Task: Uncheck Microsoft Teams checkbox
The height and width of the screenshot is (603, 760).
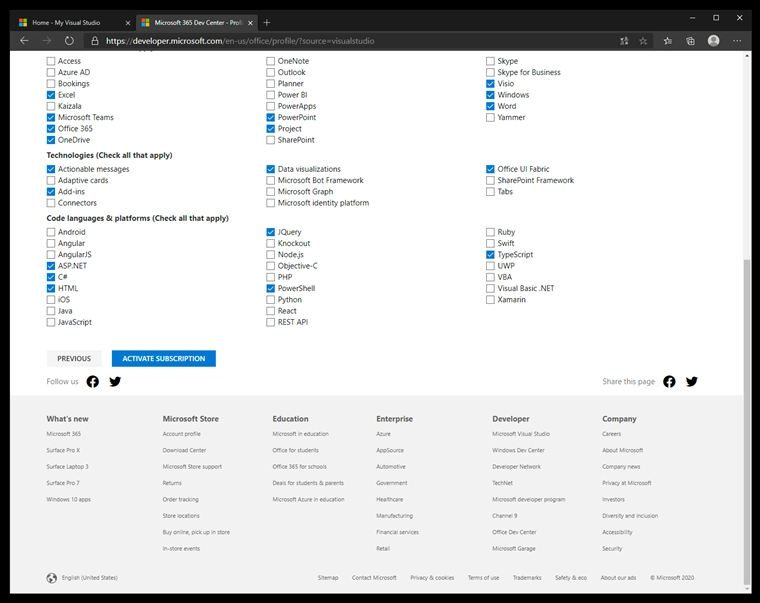Action: [x=51, y=117]
